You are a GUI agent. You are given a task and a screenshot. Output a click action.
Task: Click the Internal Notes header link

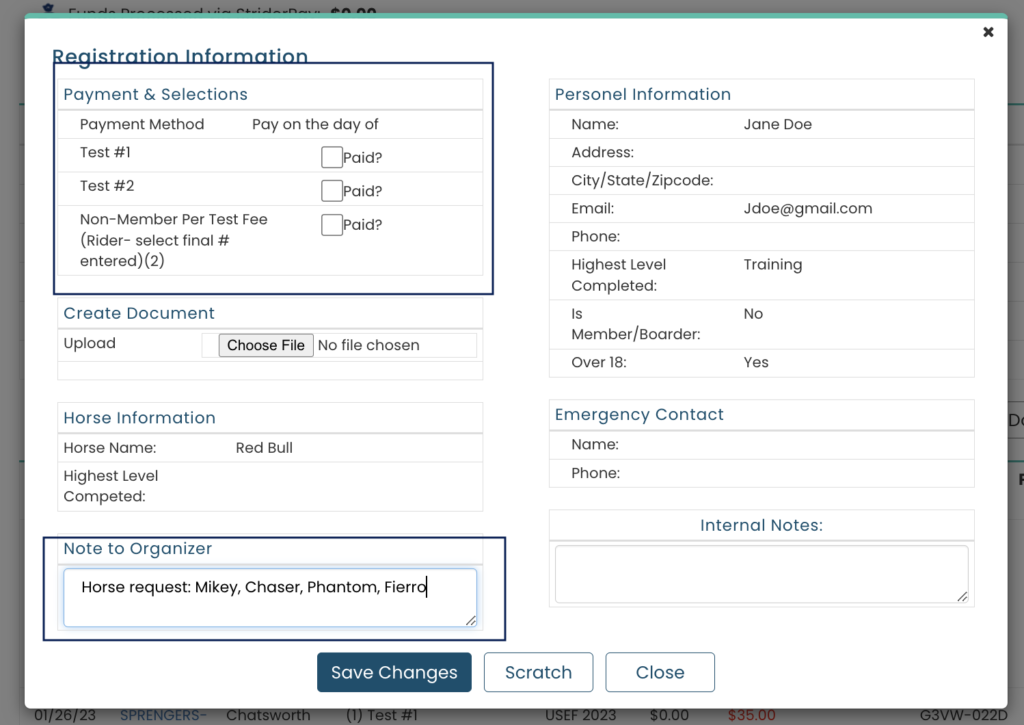[x=761, y=524]
